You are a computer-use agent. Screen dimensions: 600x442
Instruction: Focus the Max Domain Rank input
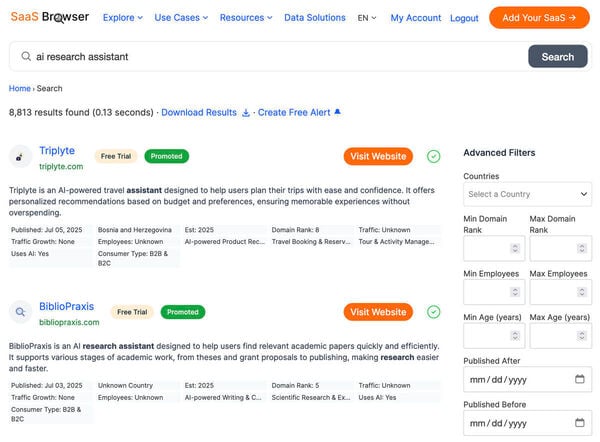pyautogui.click(x=561, y=248)
